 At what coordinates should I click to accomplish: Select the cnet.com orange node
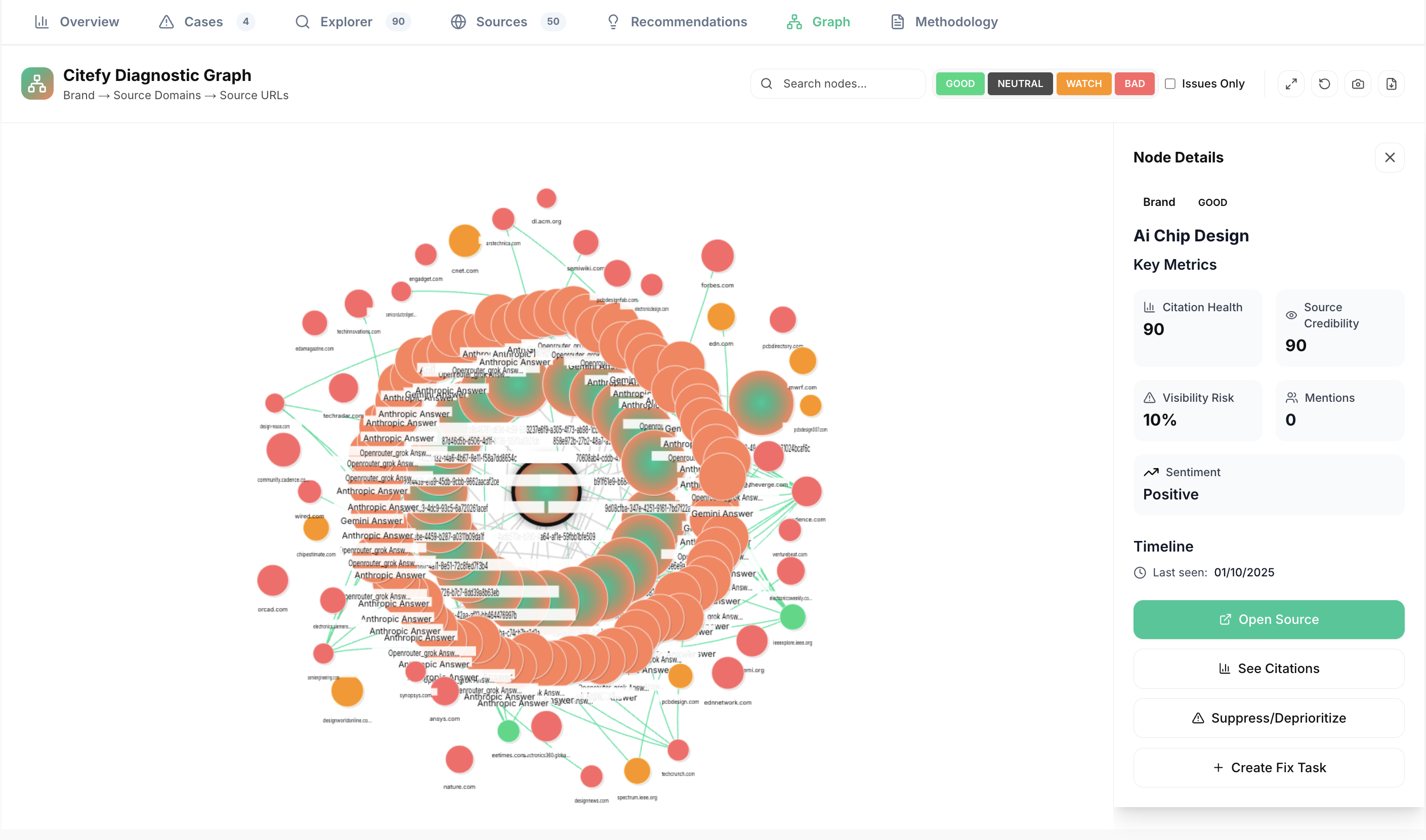[x=465, y=241]
